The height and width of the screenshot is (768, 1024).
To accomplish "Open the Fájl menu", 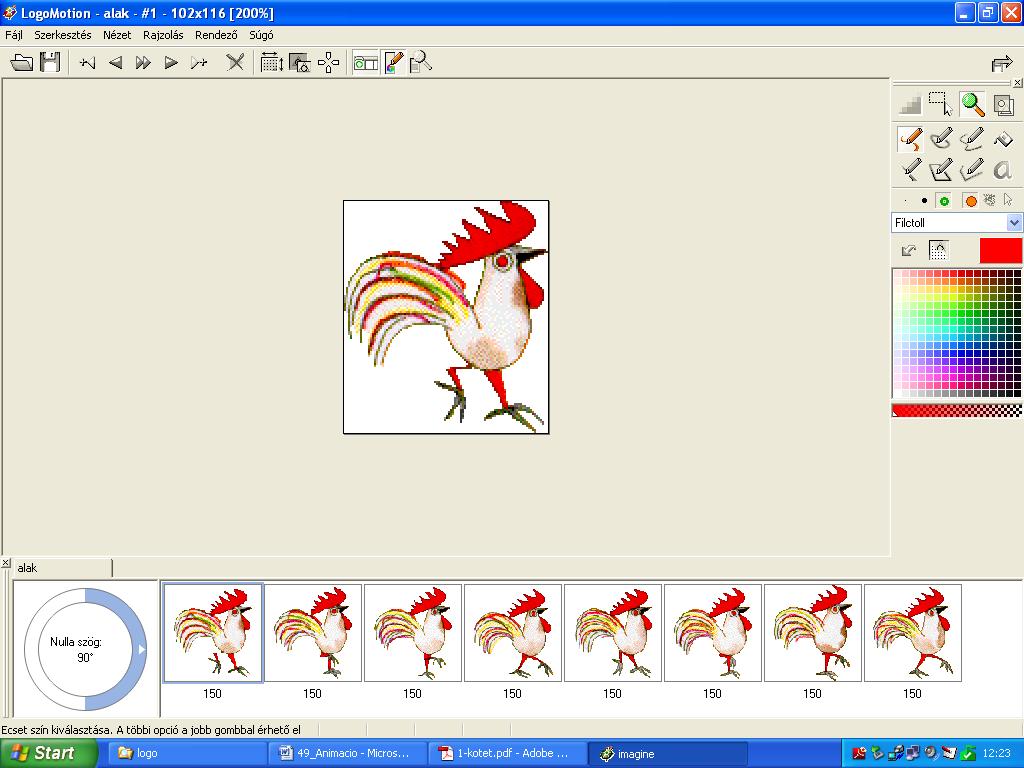I will (x=14, y=35).
